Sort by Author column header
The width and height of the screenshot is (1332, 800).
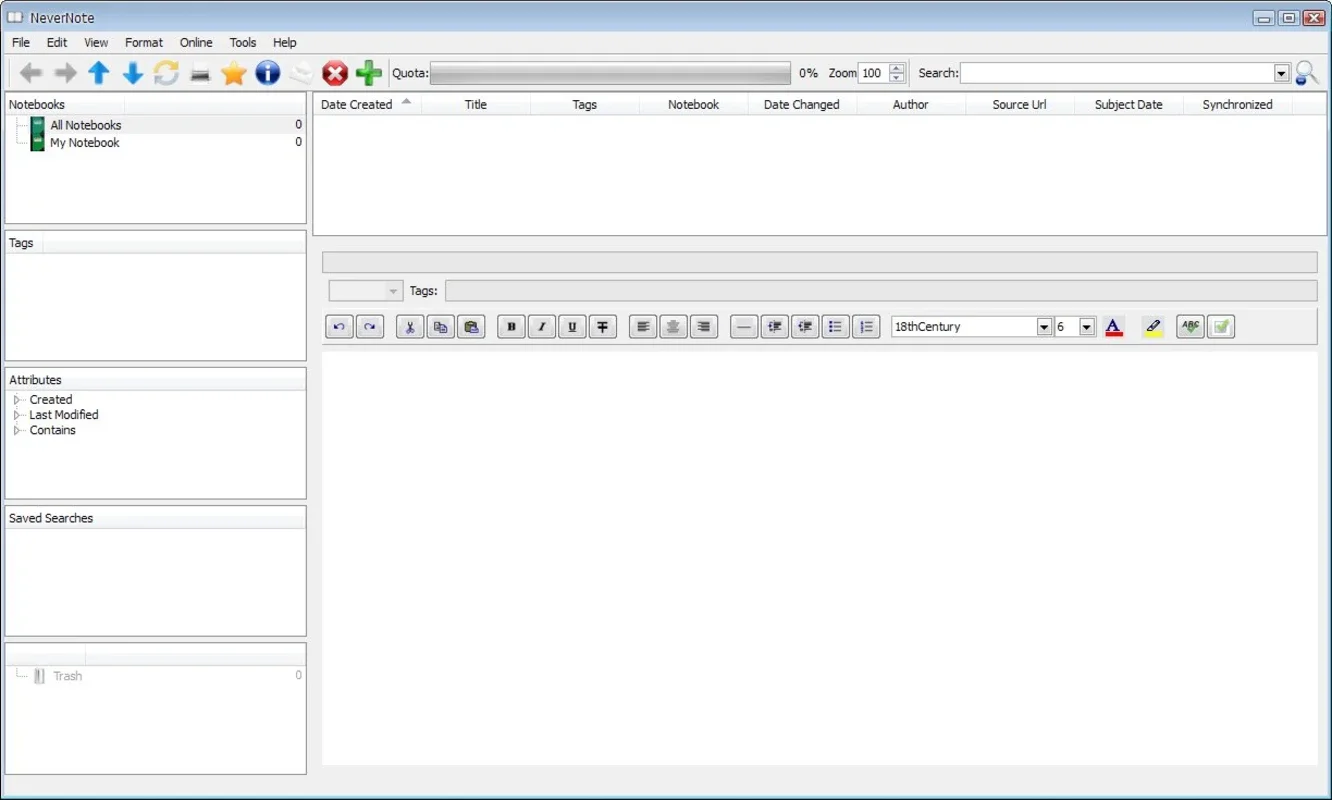911,105
